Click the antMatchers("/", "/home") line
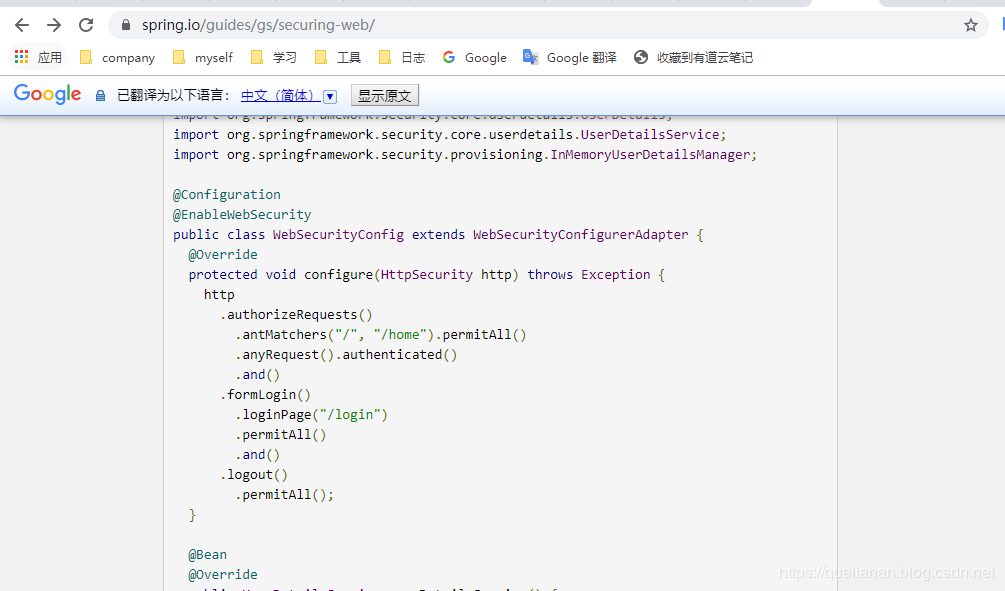The height and width of the screenshot is (591, 1005). pos(381,335)
